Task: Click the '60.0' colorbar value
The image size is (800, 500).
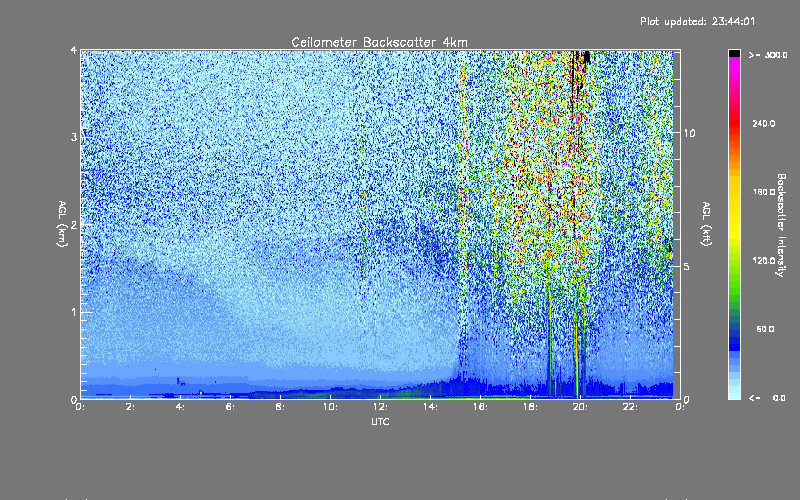Action: pos(765,329)
